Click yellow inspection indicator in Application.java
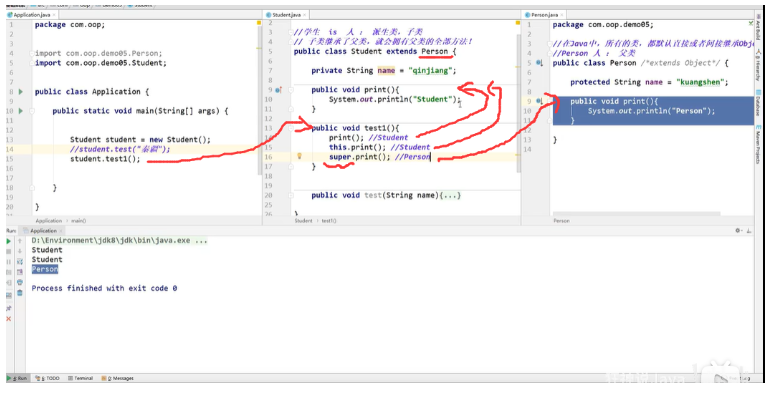 pyautogui.click(x=259, y=23)
